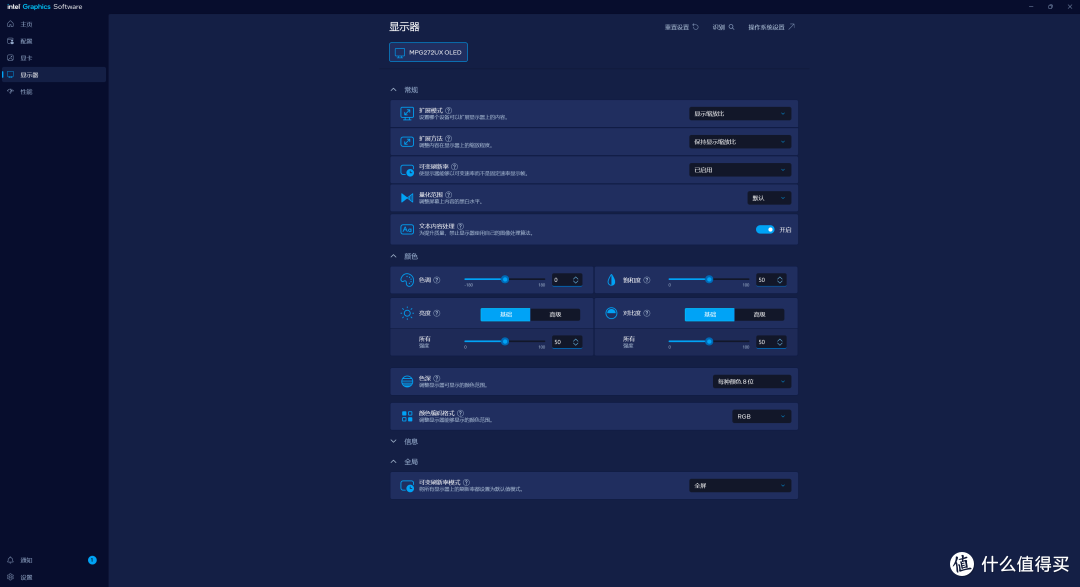This screenshot has width=1080, height=587.
Task: Open the RGB color encoding format dropdown
Action: pyautogui.click(x=761, y=417)
